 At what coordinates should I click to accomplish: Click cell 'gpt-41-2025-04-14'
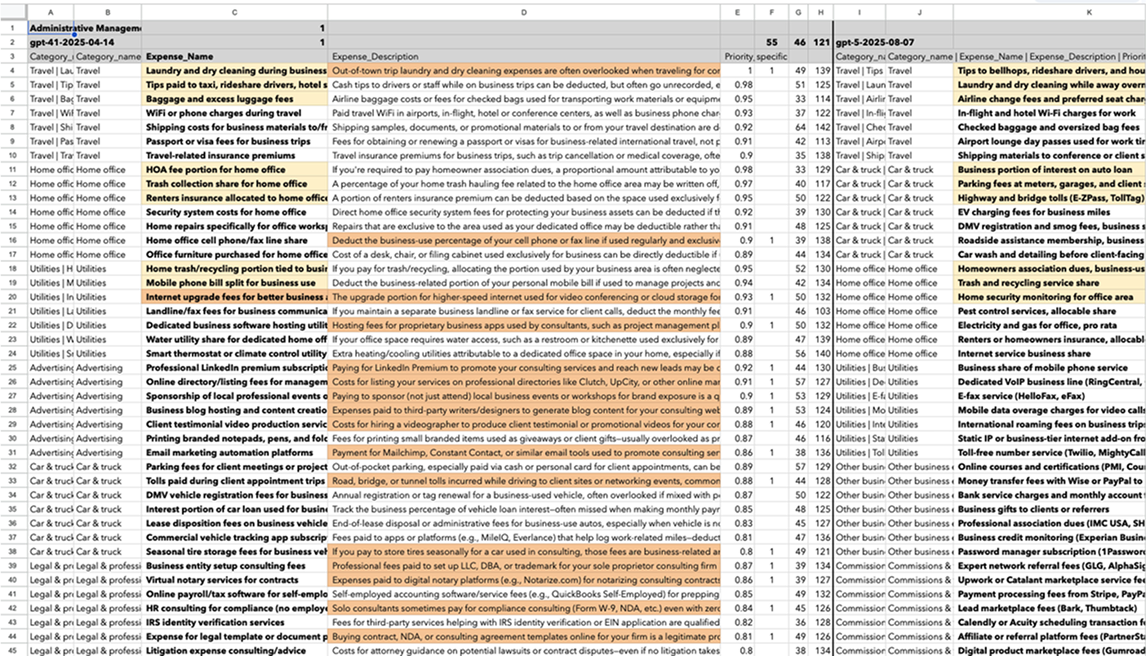(x=72, y=42)
